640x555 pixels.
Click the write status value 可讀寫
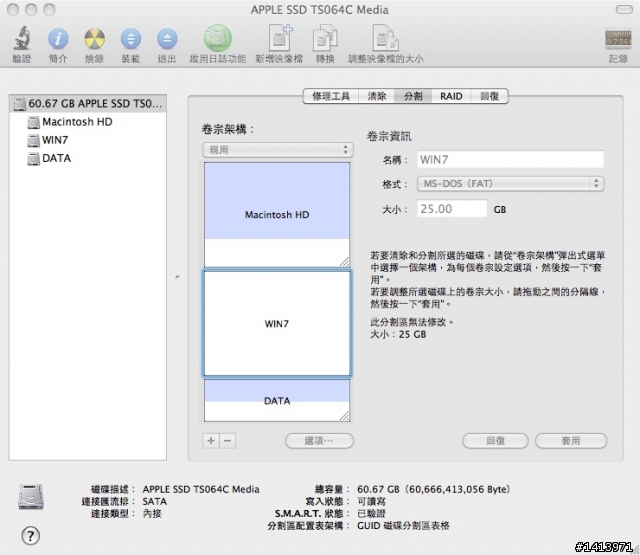coord(371,501)
